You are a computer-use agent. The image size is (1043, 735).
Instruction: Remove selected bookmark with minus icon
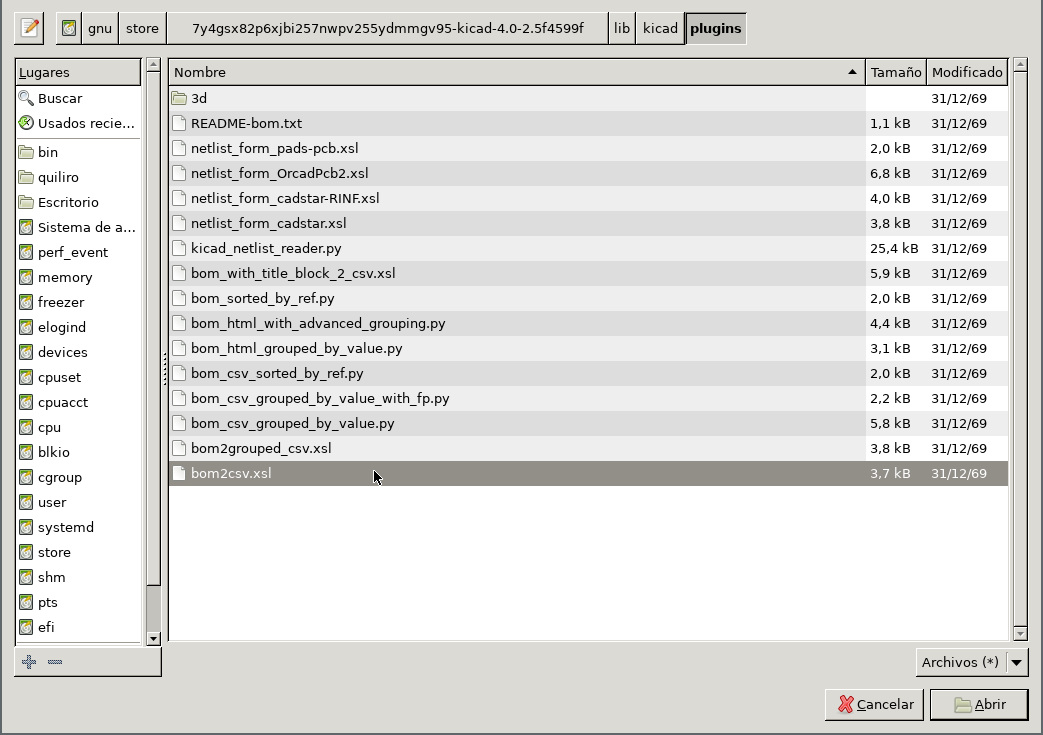[x=55, y=662]
